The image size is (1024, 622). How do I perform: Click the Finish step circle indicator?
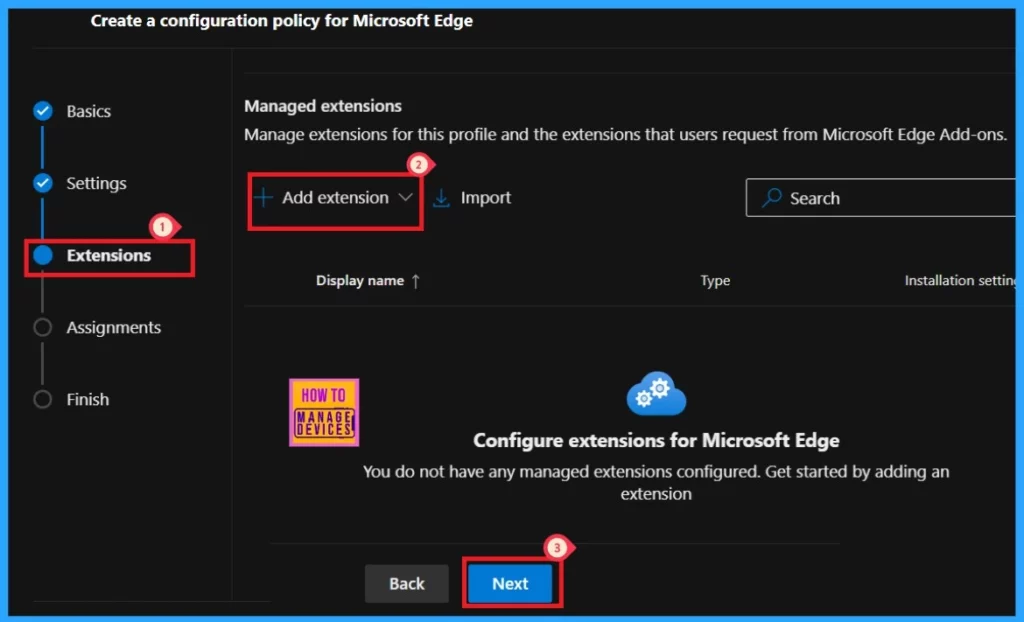tap(43, 399)
